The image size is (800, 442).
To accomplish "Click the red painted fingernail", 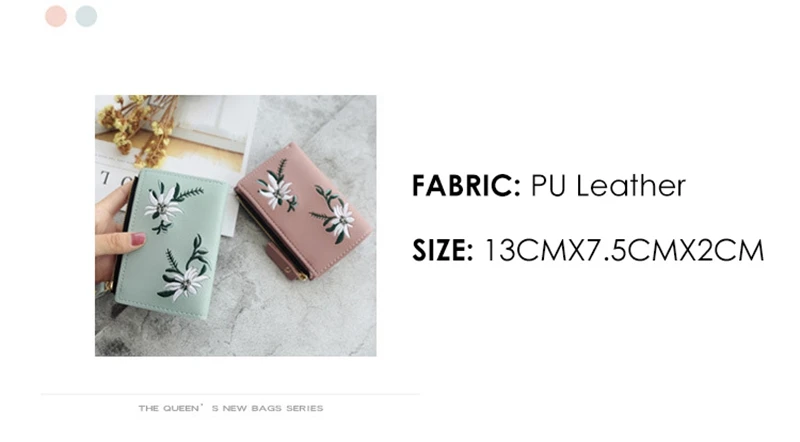I will [138, 239].
